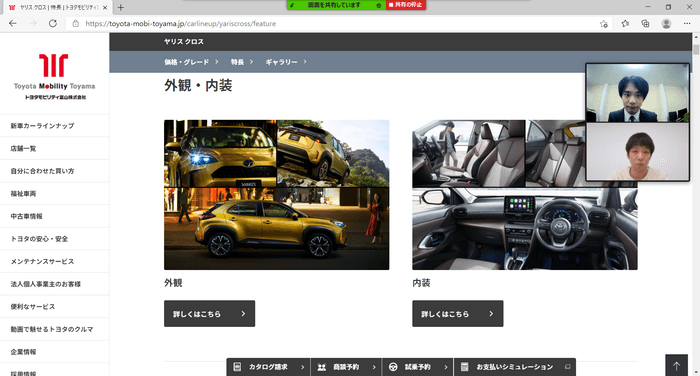Expand ギャラリー navigation item
700x376 pixels.
[286, 62]
